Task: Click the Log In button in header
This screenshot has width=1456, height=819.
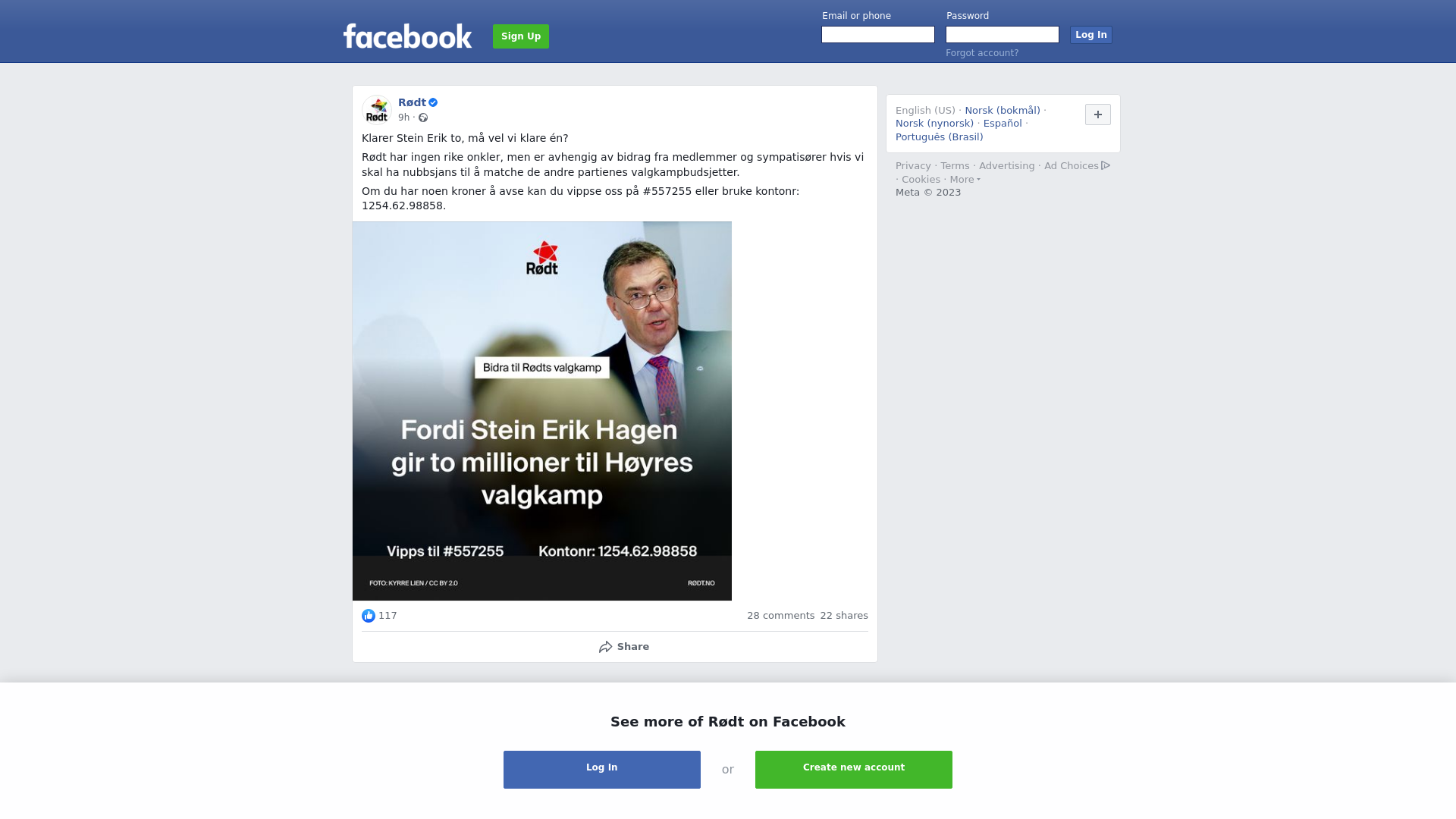Action: coord(1091,35)
